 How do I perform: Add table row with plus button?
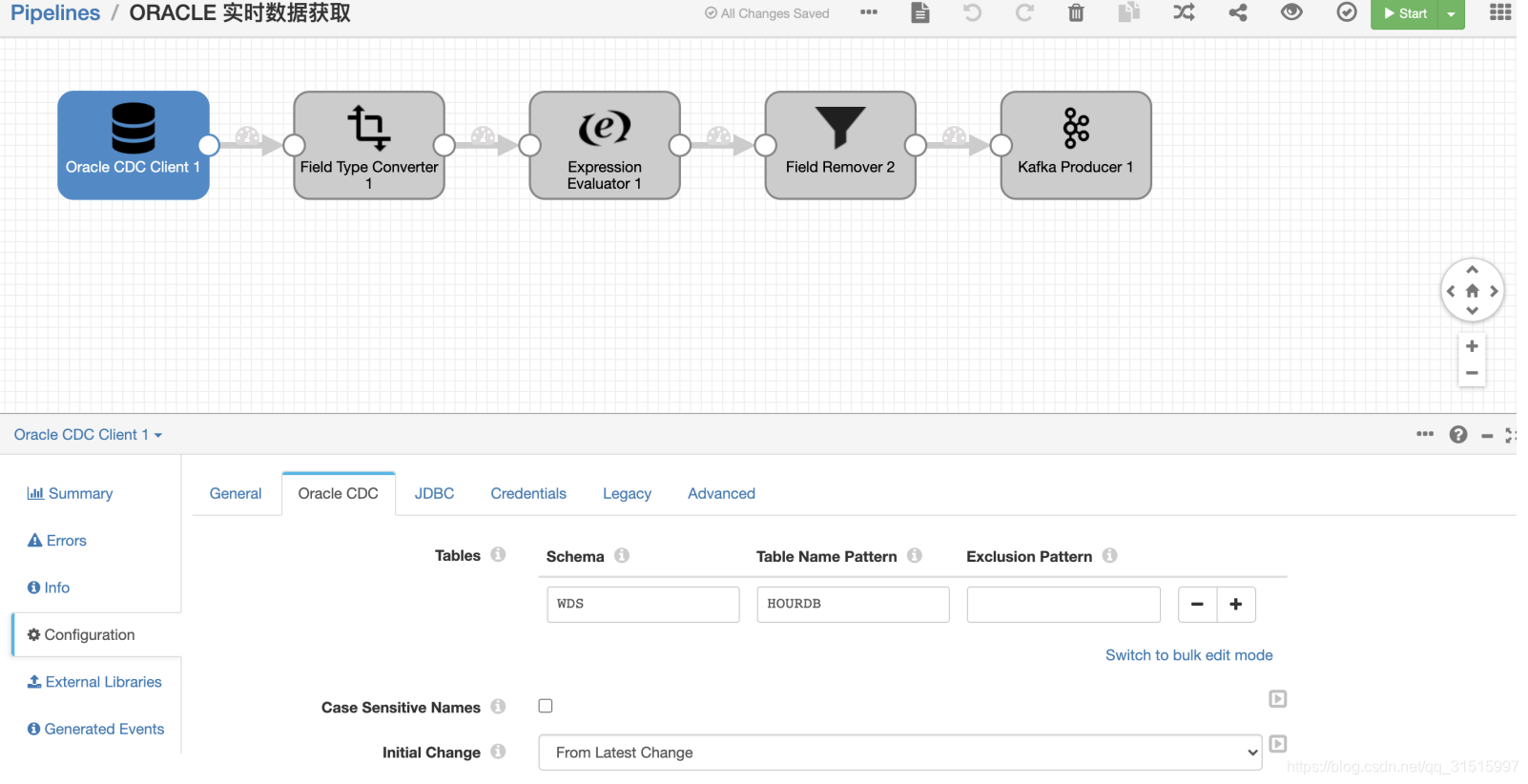(x=1236, y=604)
